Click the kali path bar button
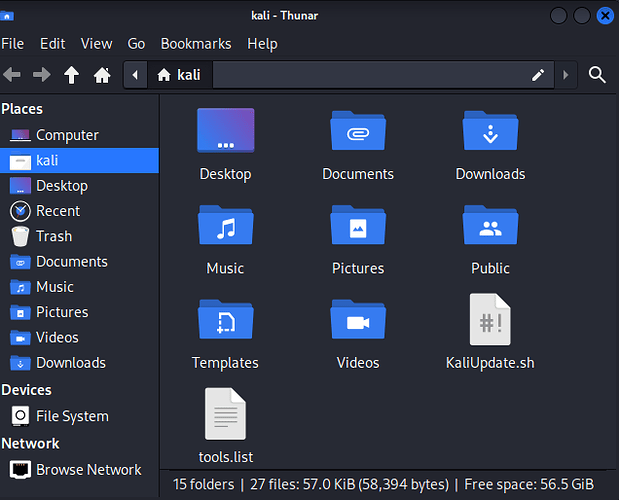The height and width of the screenshot is (500, 619). (180, 75)
